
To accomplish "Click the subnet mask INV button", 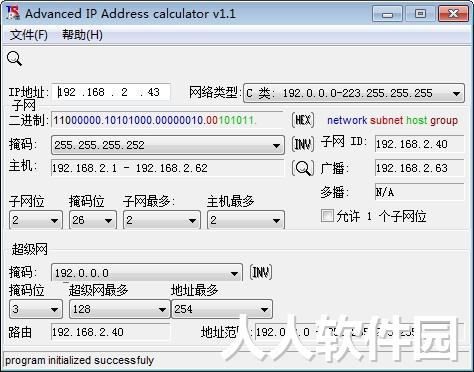I will tap(303, 144).
